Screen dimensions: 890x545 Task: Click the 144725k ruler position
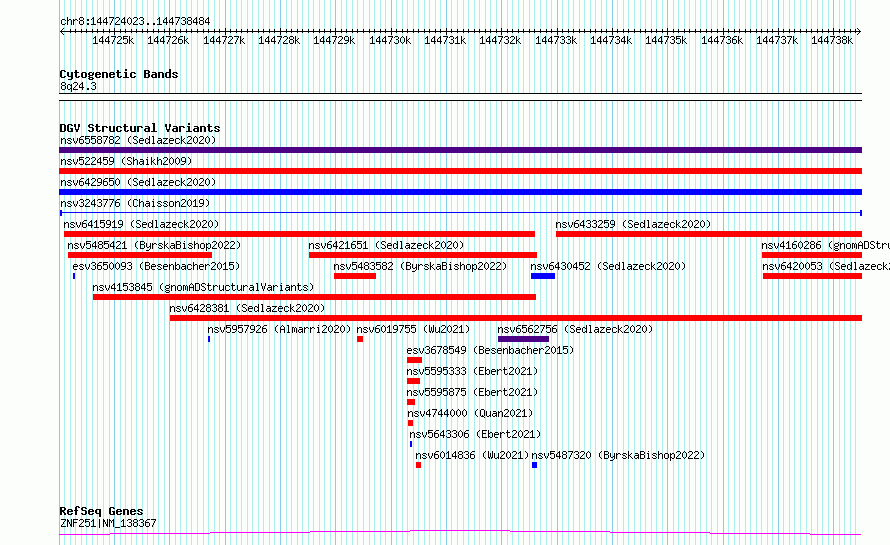[x=113, y=40]
